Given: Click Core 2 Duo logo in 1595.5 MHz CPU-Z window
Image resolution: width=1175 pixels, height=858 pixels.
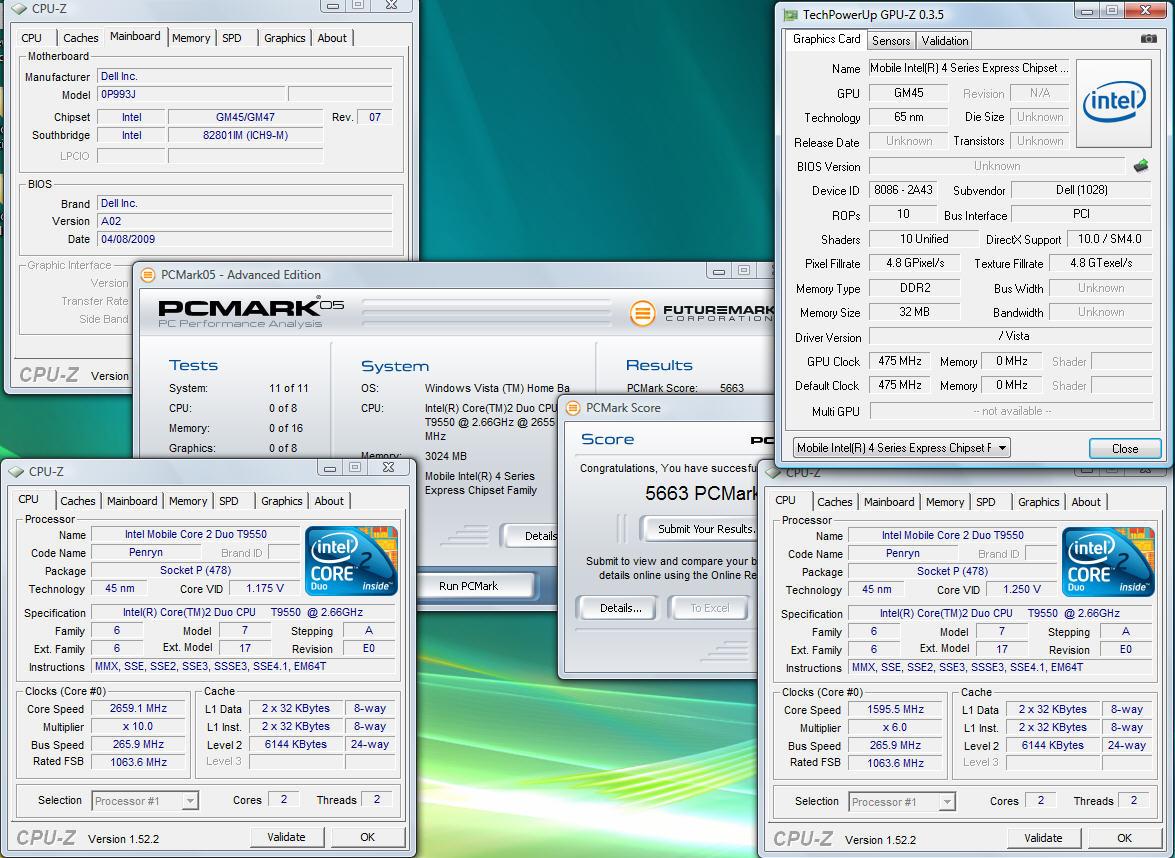Looking at the screenshot, I should point(1108,562).
